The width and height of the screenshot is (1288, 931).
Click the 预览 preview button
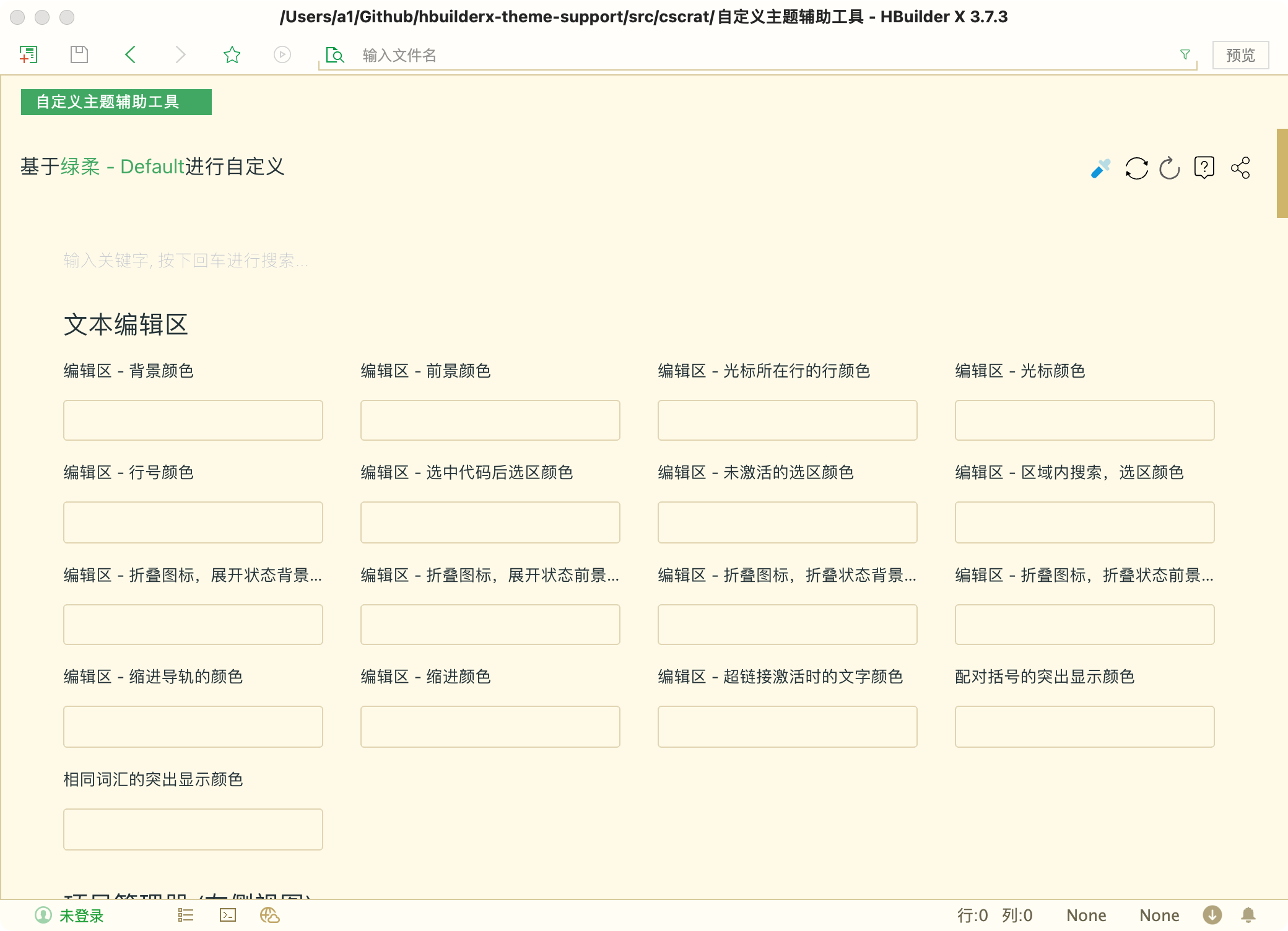(x=1240, y=55)
